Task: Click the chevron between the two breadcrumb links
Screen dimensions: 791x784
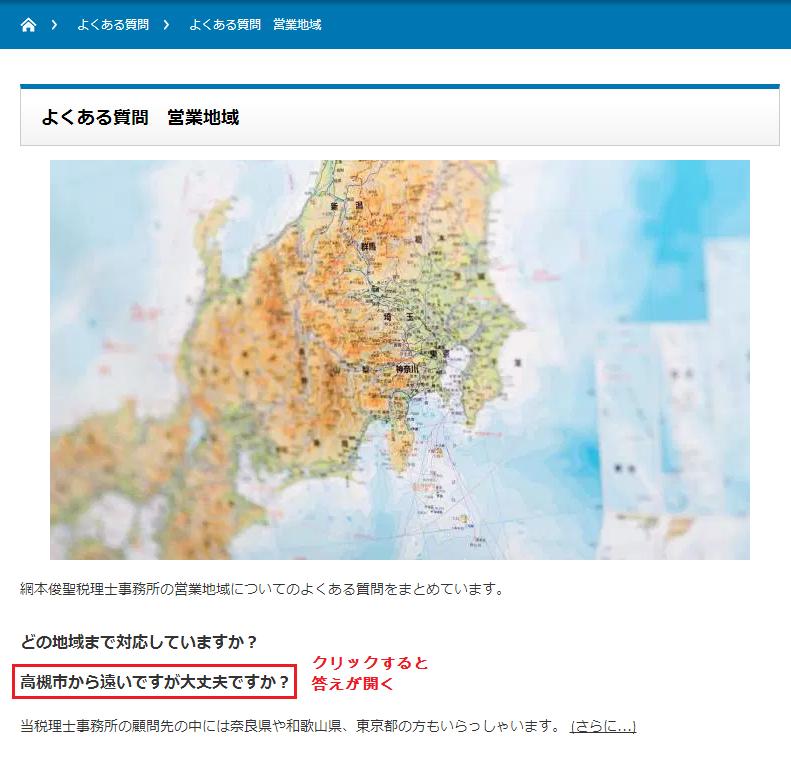Action: (x=166, y=25)
